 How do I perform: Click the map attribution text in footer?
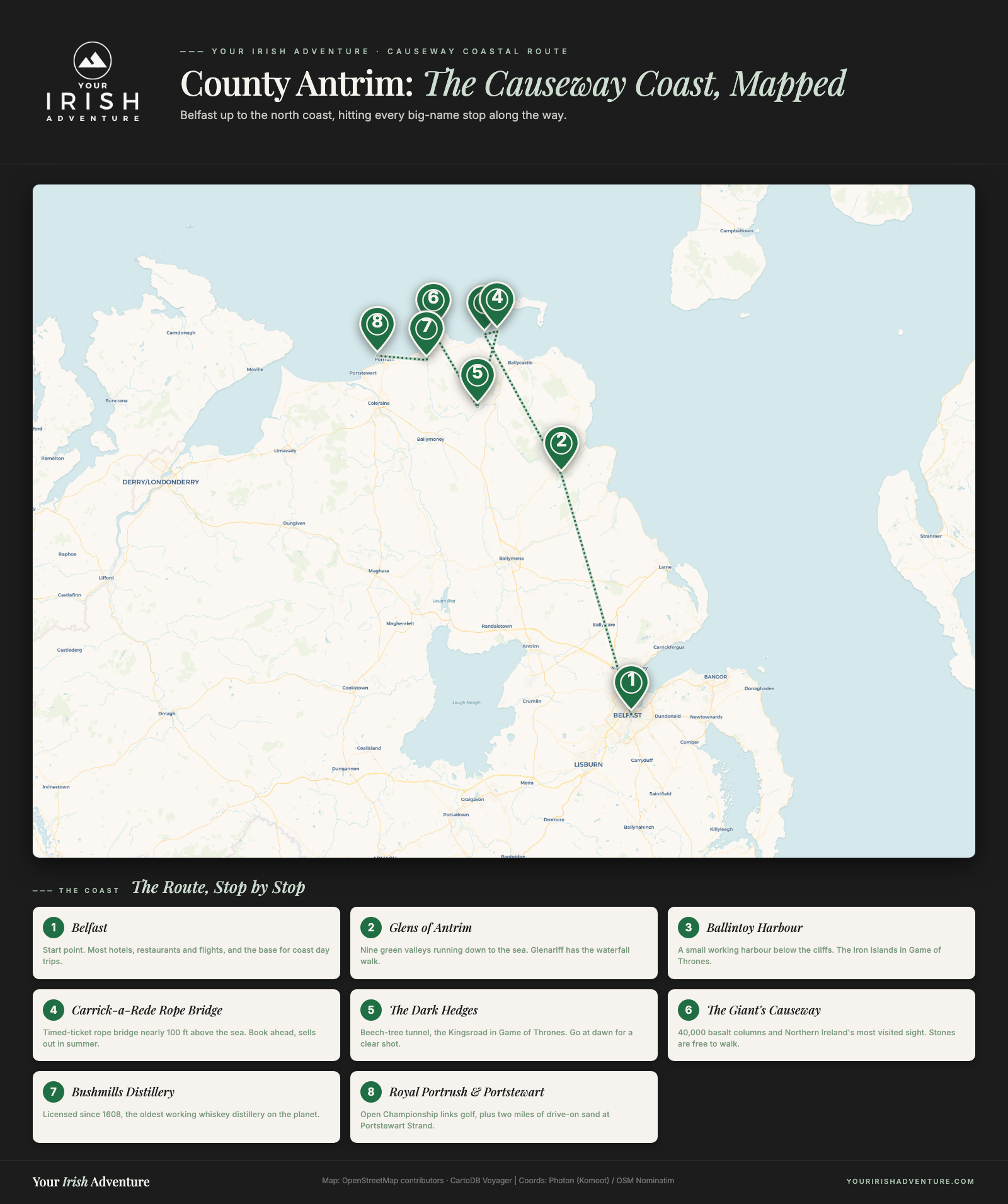pyautogui.click(x=498, y=1181)
